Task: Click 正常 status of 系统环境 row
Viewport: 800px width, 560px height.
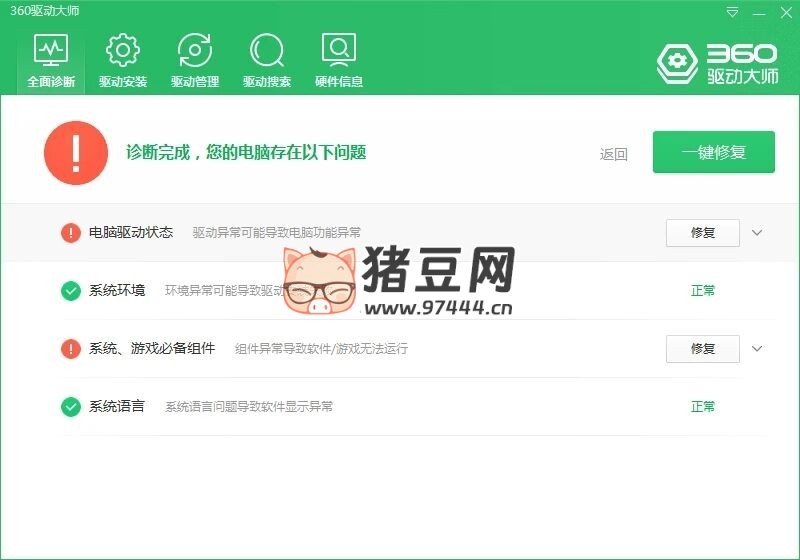Action: coord(703,291)
